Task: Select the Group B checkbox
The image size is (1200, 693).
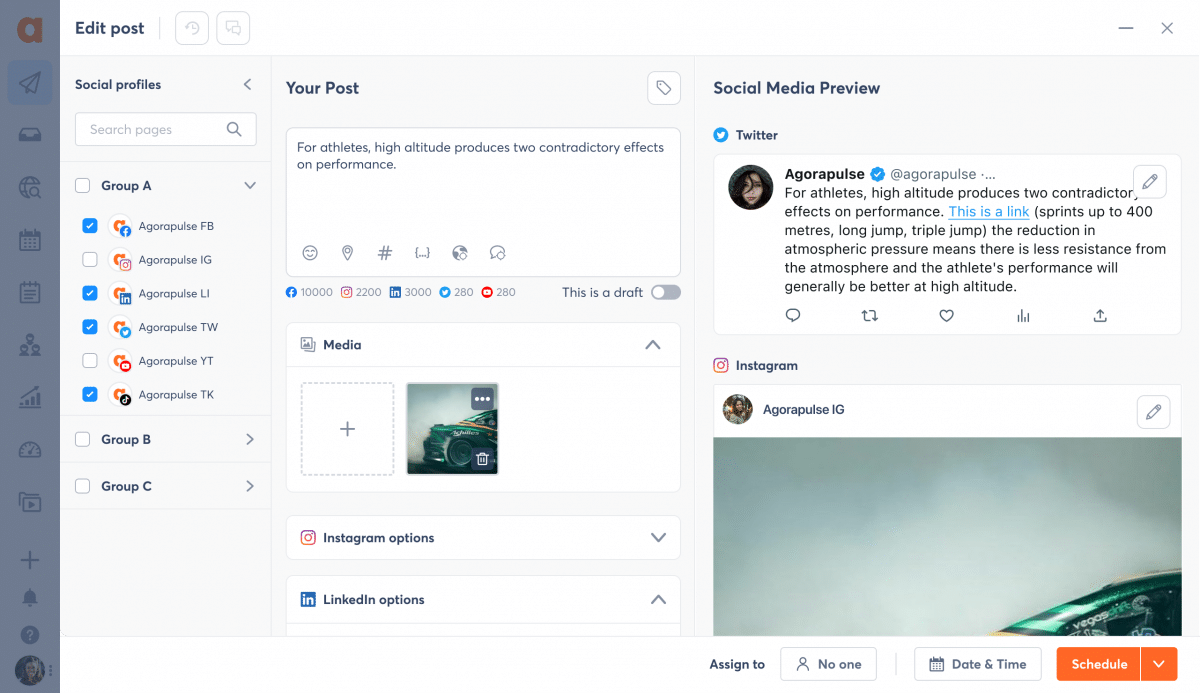Action: click(83, 439)
